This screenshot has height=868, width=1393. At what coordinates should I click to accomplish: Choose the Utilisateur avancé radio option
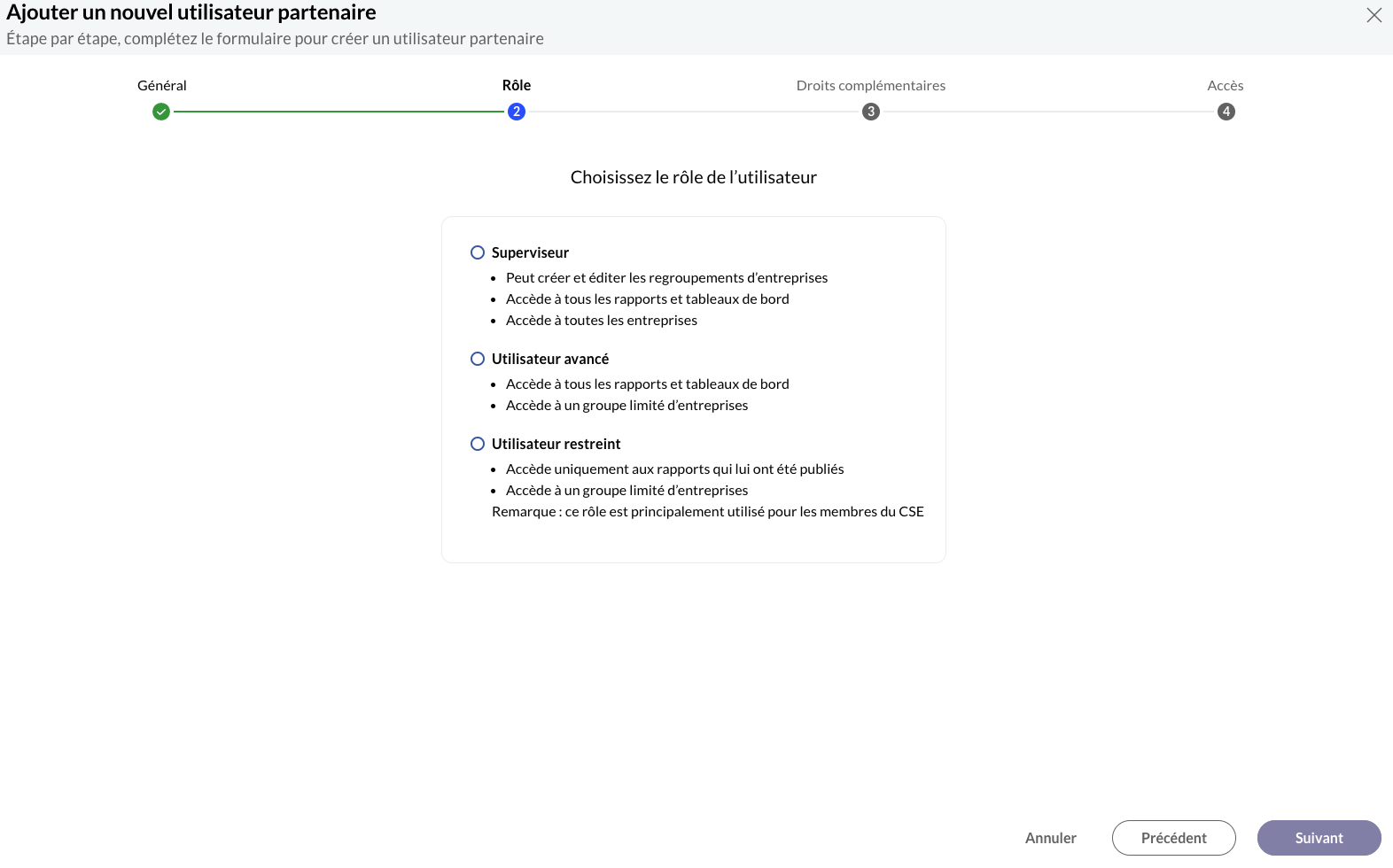coord(478,359)
